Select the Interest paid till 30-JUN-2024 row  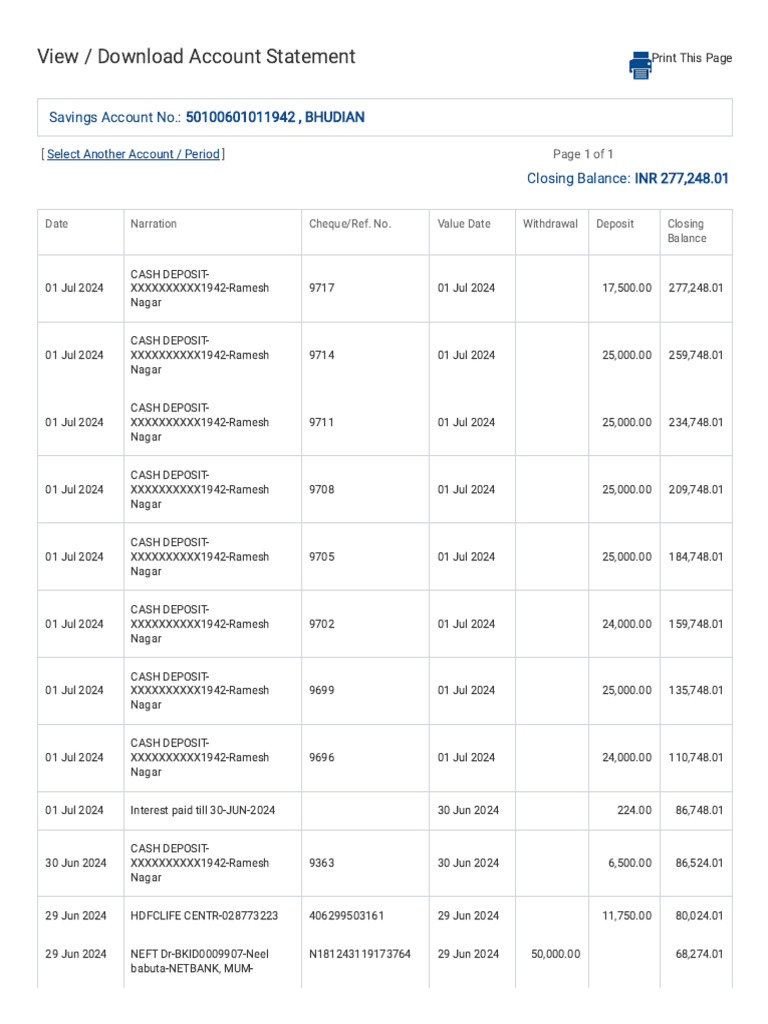coord(203,810)
